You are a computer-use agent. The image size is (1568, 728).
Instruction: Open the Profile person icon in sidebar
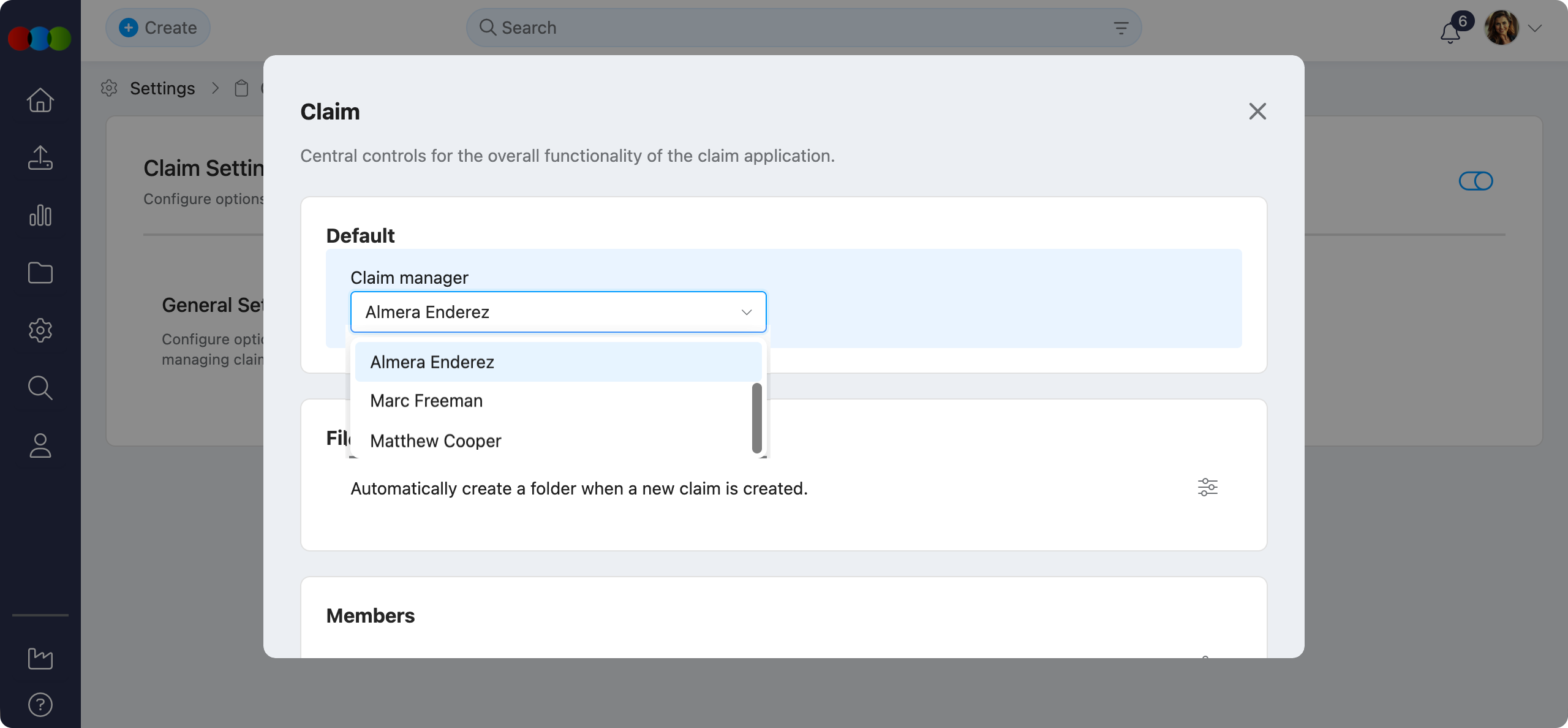click(x=40, y=446)
